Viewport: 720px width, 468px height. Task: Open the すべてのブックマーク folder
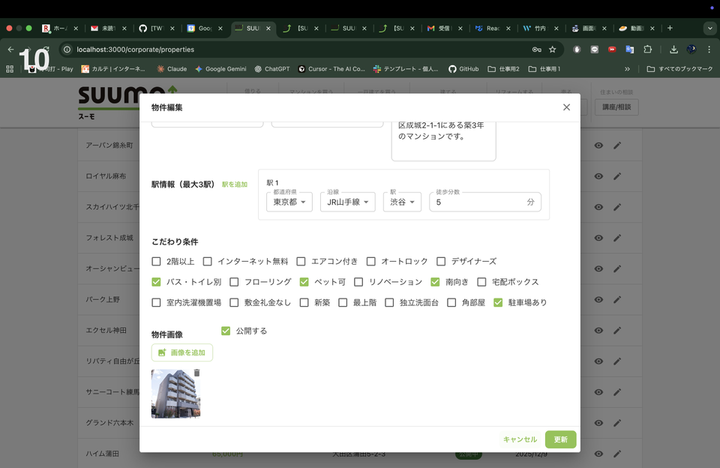tap(680, 69)
